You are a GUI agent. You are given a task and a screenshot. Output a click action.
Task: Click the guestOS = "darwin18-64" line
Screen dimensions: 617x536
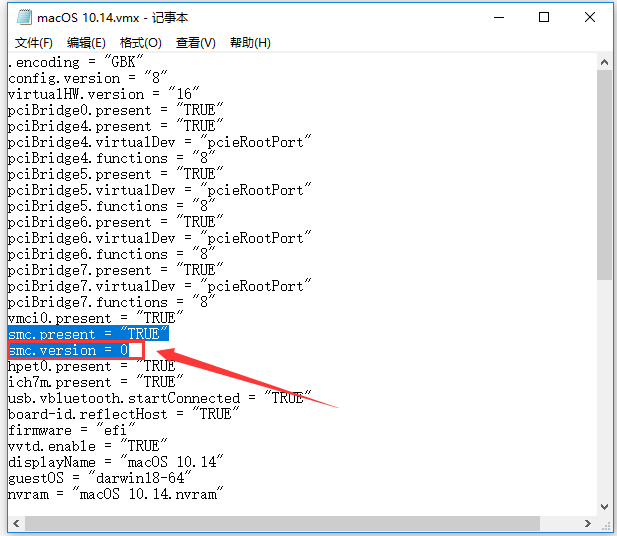click(x=100, y=478)
